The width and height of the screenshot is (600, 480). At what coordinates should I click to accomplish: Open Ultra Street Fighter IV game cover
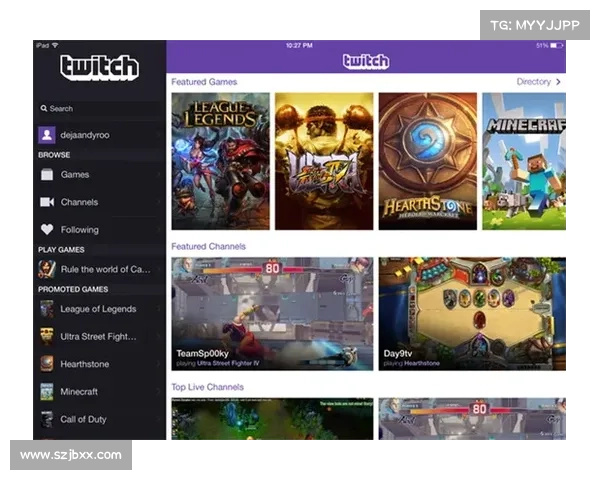tap(324, 161)
